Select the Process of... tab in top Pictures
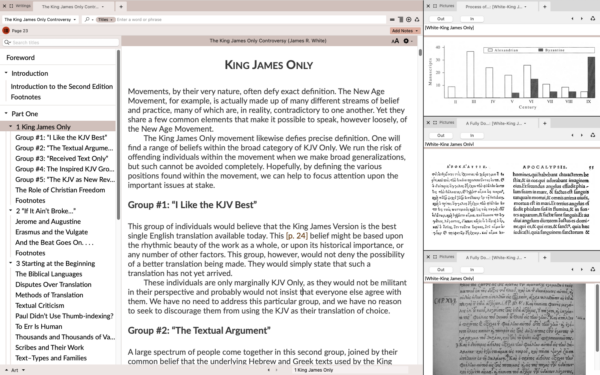The height and width of the screenshot is (375, 600). tap(496, 7)
